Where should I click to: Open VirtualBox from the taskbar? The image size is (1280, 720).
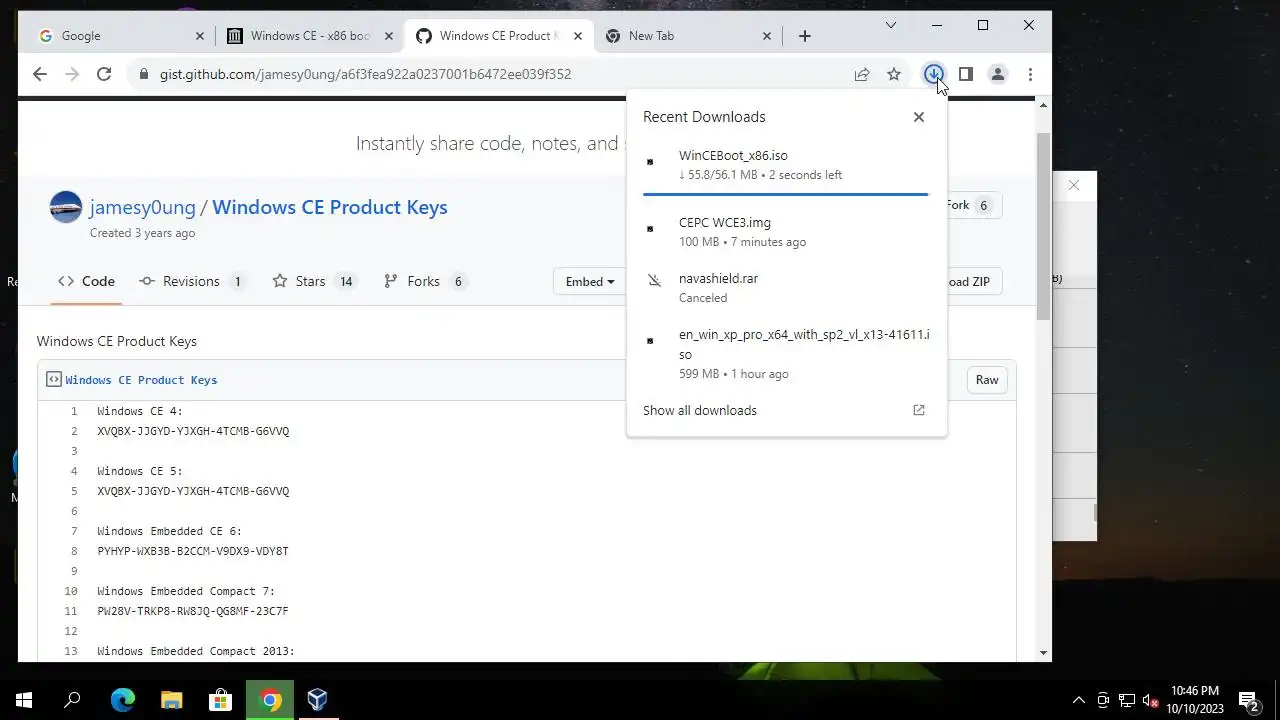[318, 700]
